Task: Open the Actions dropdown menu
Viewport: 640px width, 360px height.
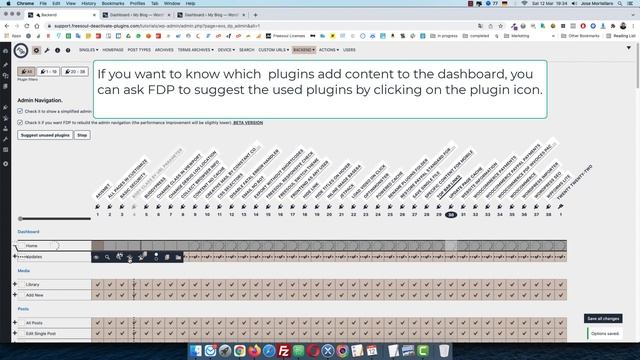Action: pos(329,50)
